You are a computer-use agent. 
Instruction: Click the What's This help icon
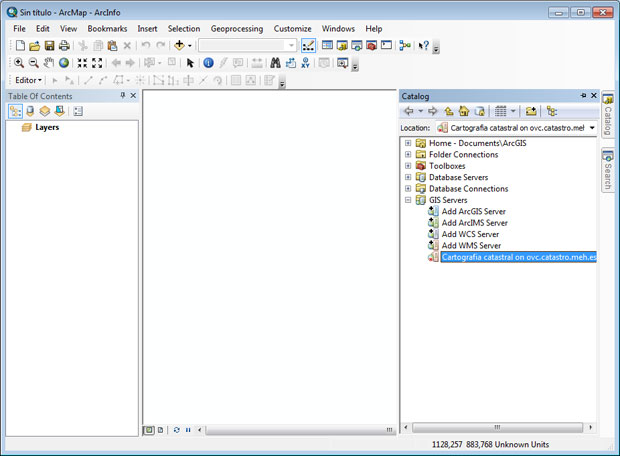coord(423,45)
